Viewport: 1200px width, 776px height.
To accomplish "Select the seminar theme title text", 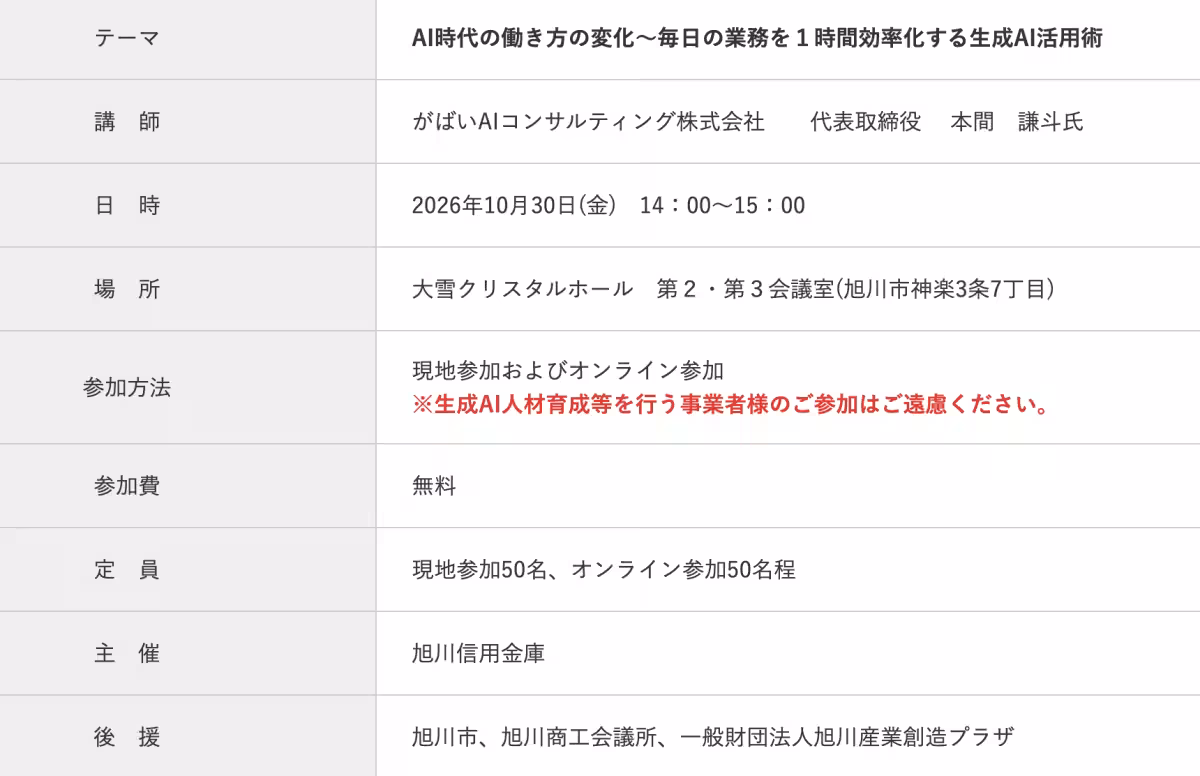I will point(757,38).
